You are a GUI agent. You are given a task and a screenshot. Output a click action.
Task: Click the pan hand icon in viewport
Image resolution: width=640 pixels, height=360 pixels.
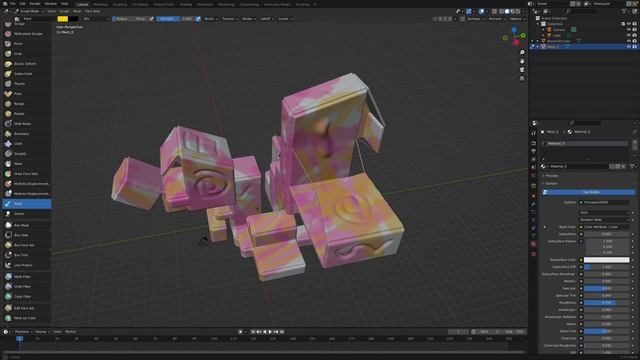click(x=522, y=61)
